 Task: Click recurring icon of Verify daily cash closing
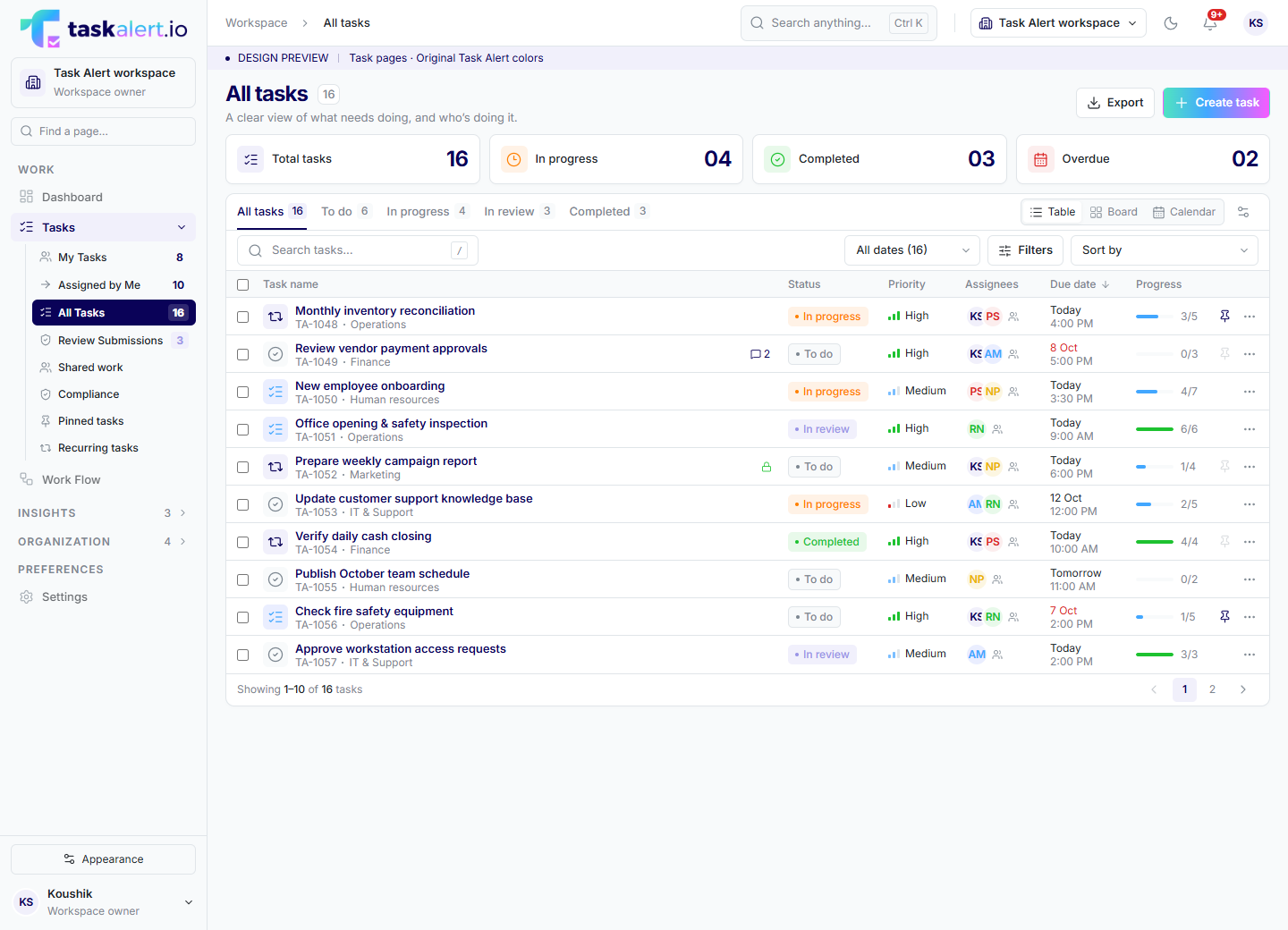click(x=275, y=542)
